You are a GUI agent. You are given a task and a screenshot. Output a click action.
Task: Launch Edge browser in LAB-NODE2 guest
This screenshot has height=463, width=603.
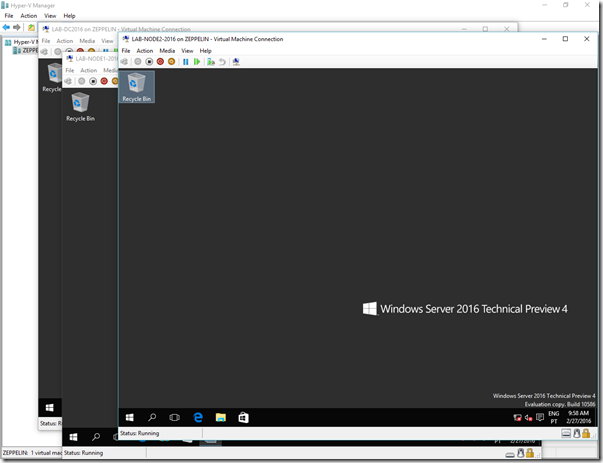(x=198, y=417)
